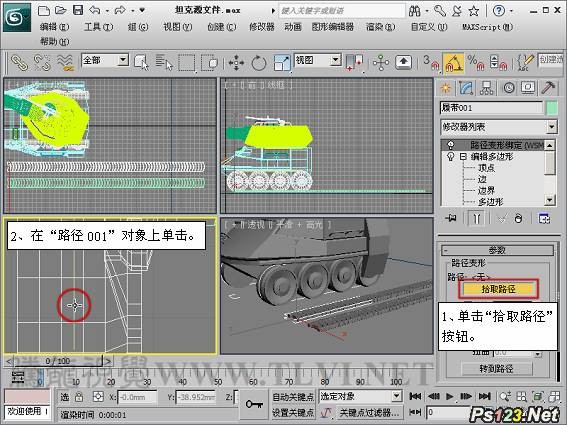Open the 选定对象 dropdown
Screen dimensions: 567x425
361,397
